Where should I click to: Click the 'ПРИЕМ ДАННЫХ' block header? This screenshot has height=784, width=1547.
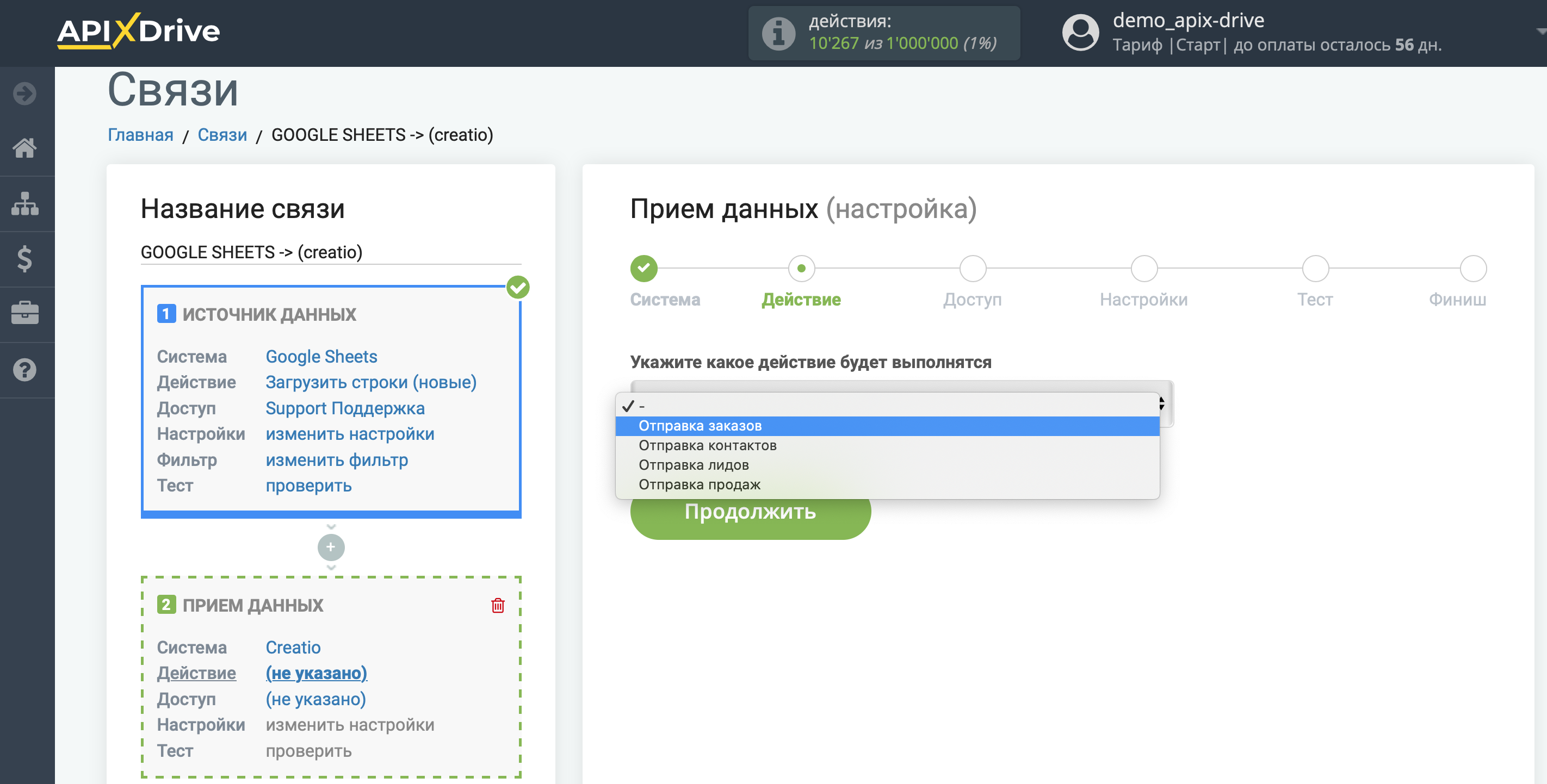click(x=253, y=605)
